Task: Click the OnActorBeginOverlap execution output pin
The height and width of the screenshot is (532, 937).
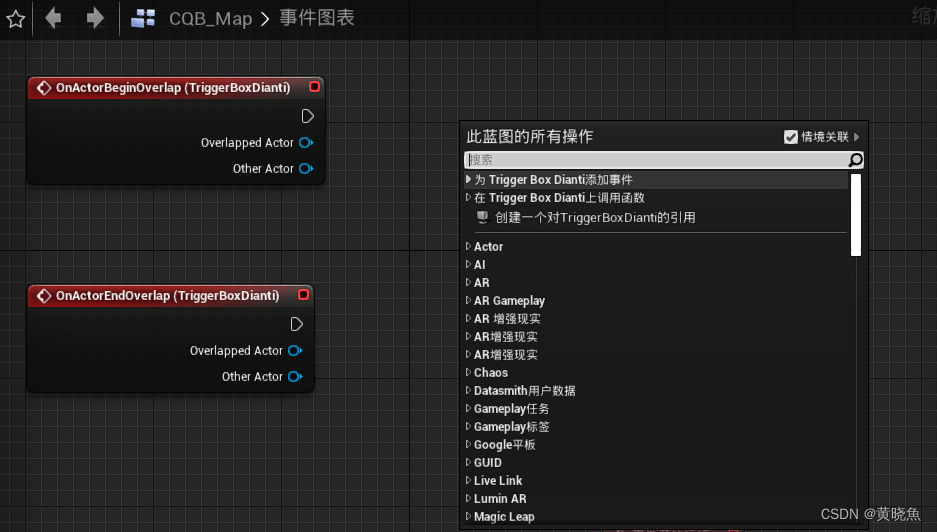Action: (307, 116)
